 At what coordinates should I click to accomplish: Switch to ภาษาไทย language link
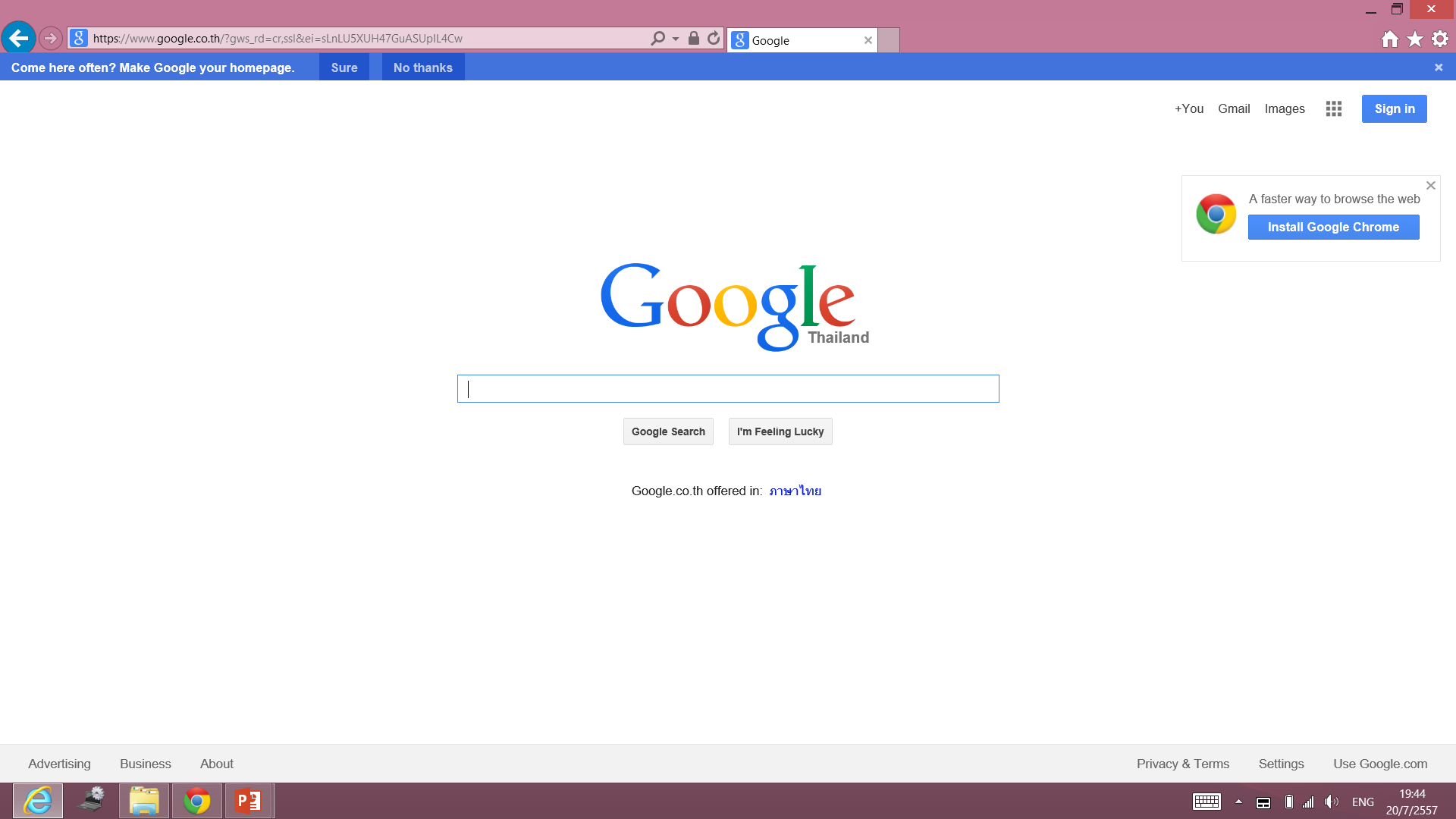(x=795, y=491)
